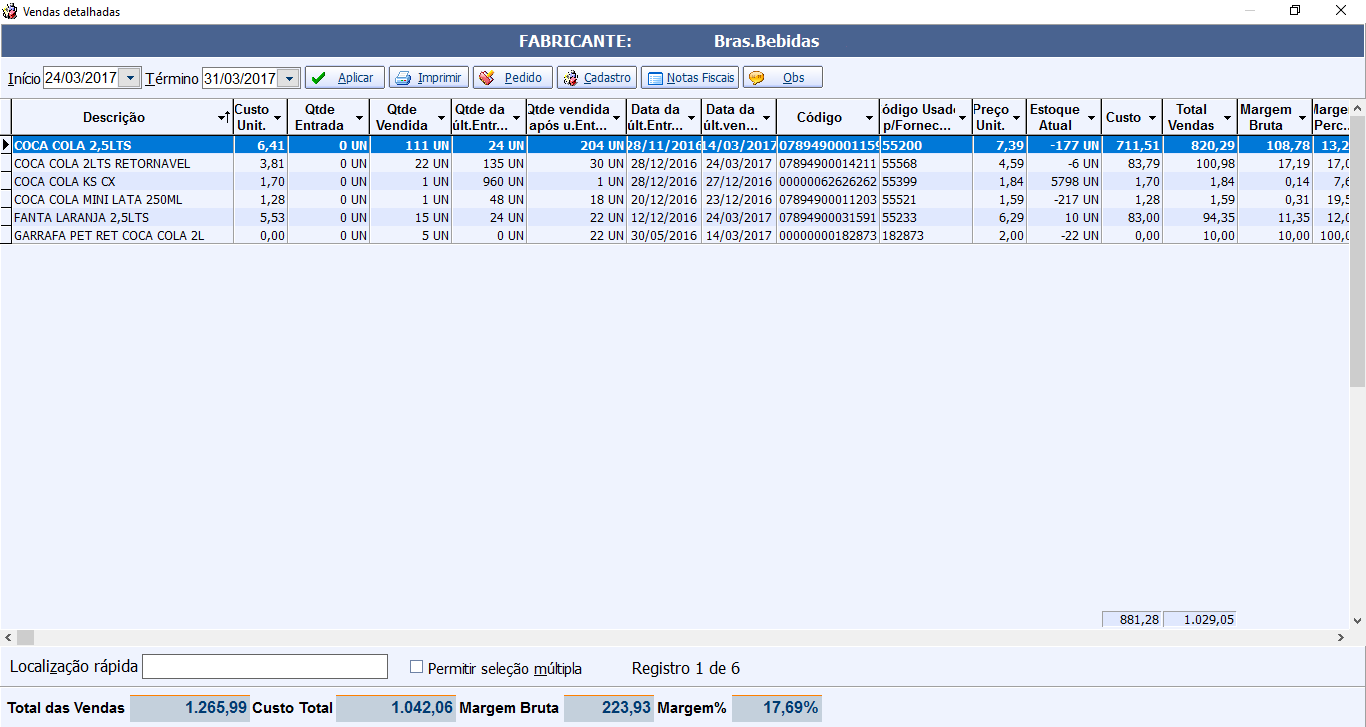Click the Vendas detalhadas app icon in title bar
Viewport: 1366px width, 727px height.
point(10,10)
